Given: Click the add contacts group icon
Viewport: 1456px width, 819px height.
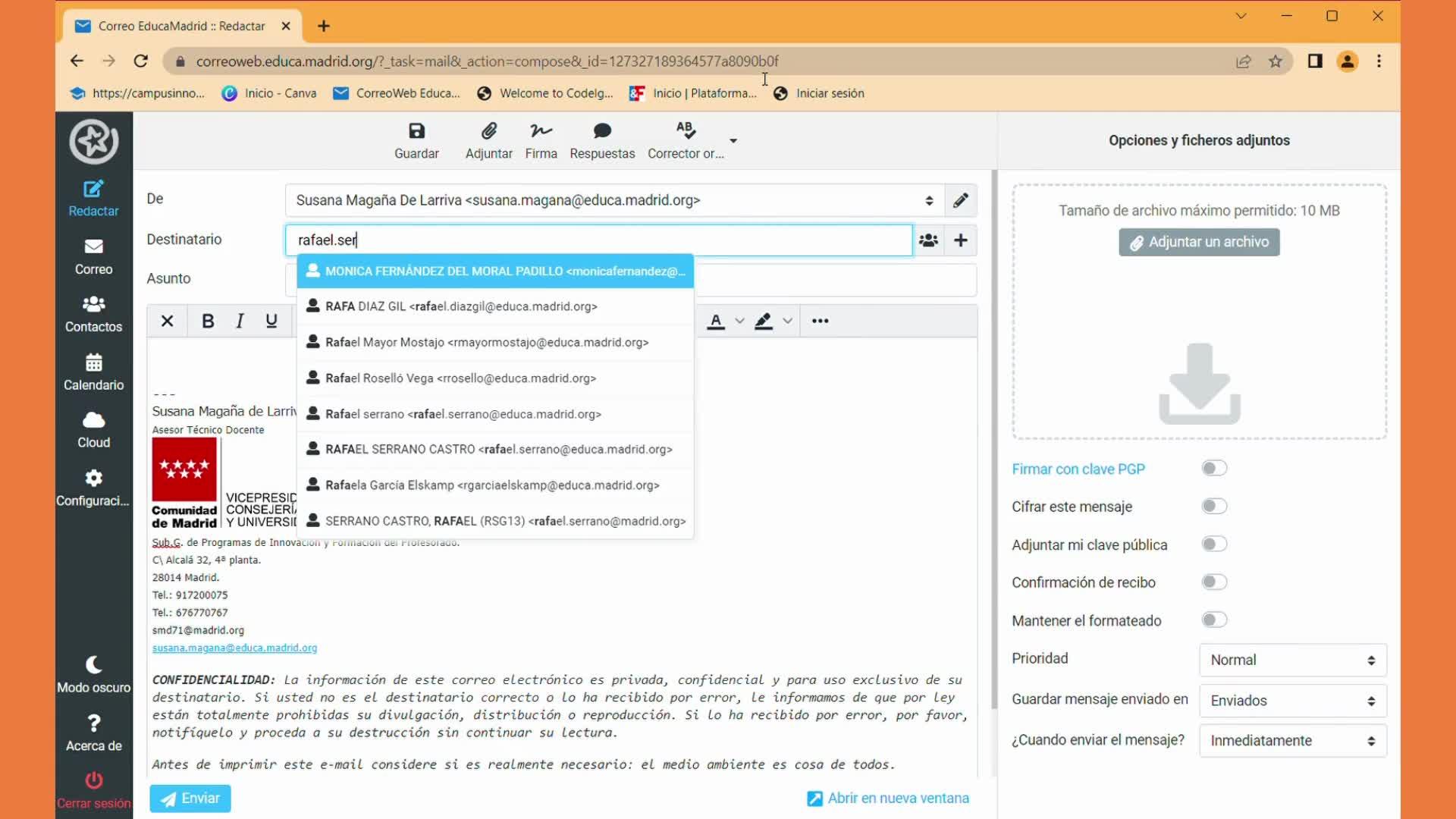Looking at the screenshot, I should coord(928,240).
